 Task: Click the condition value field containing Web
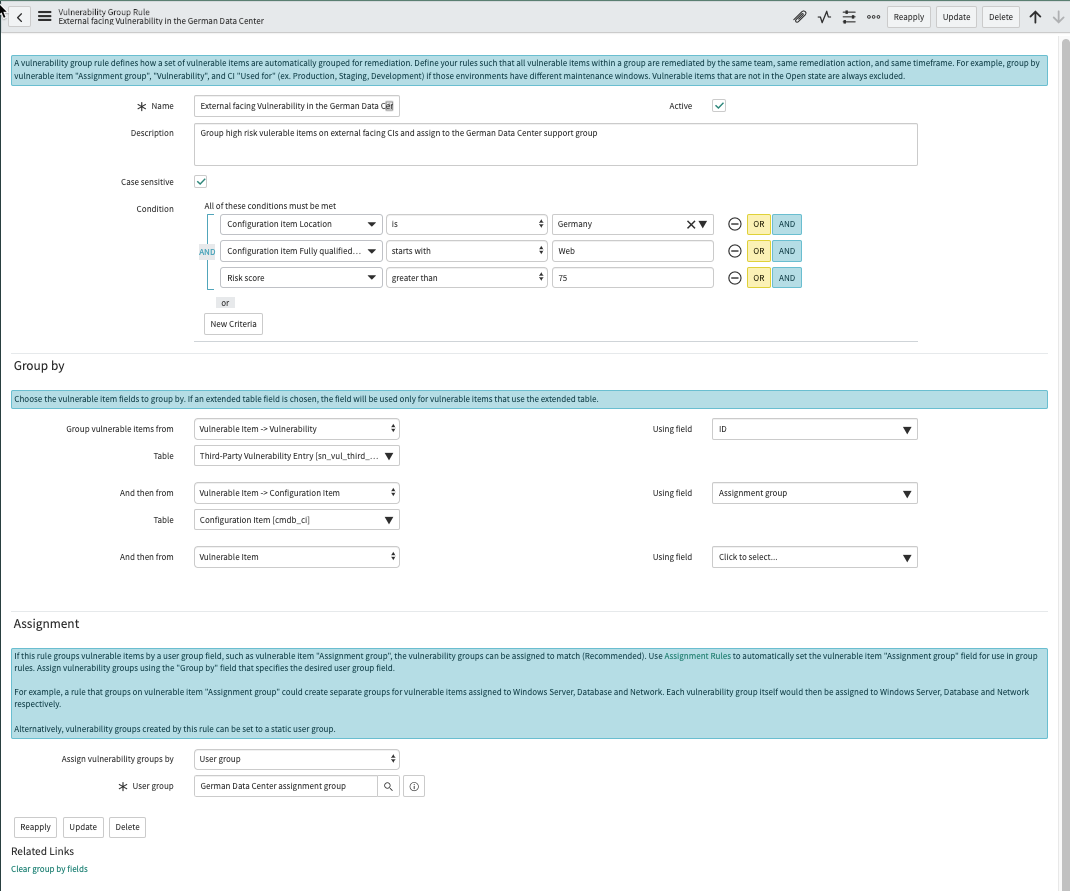tap(633, 251)
